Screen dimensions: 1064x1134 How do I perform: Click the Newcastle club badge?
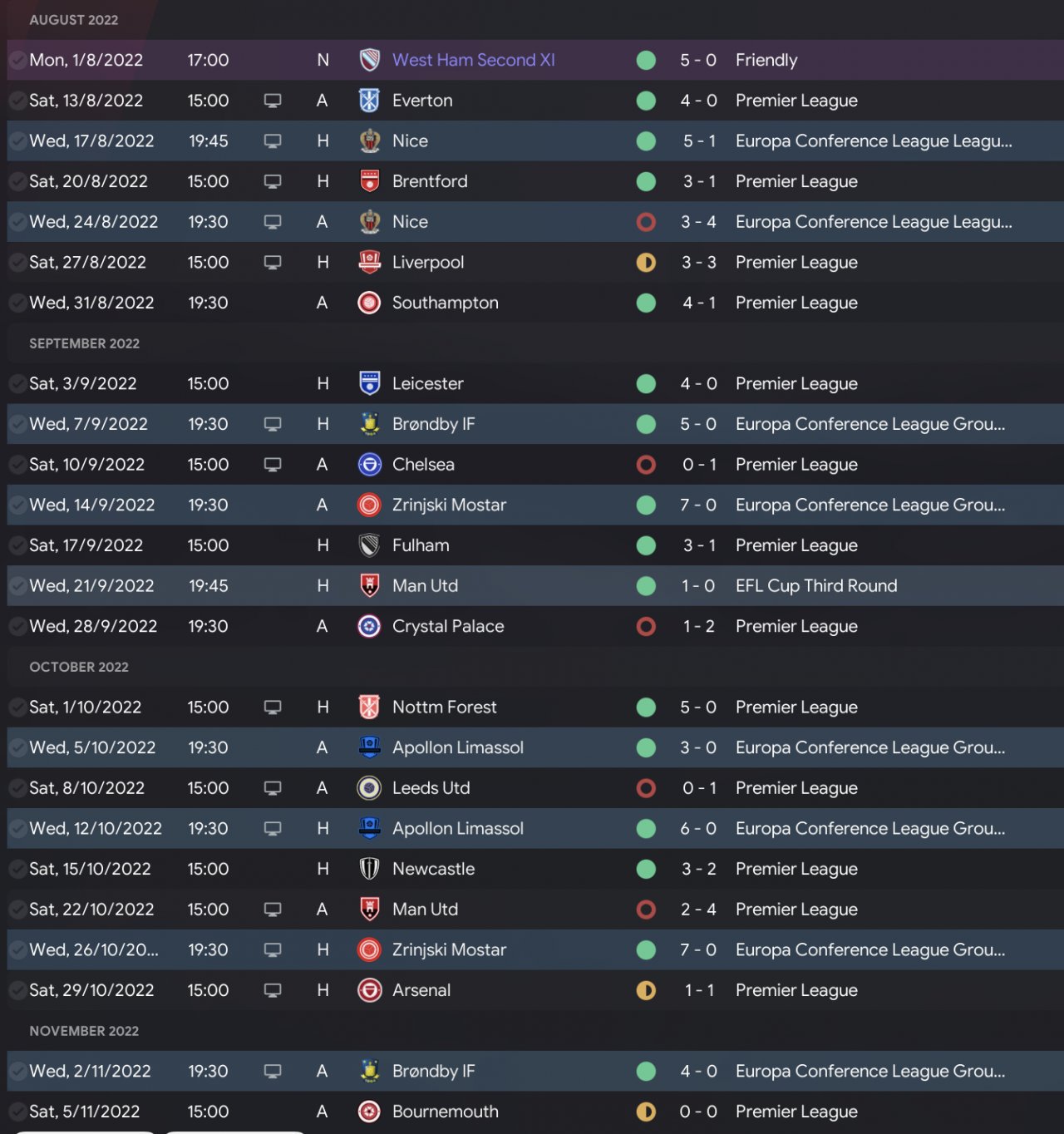tap(369, 869)
